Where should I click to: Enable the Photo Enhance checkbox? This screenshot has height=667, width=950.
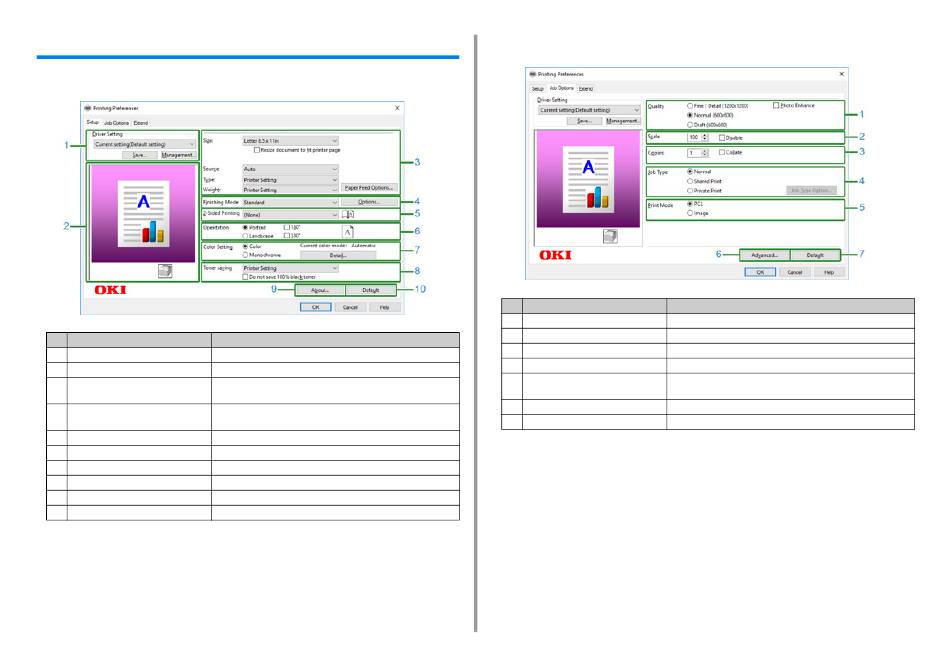776,105
